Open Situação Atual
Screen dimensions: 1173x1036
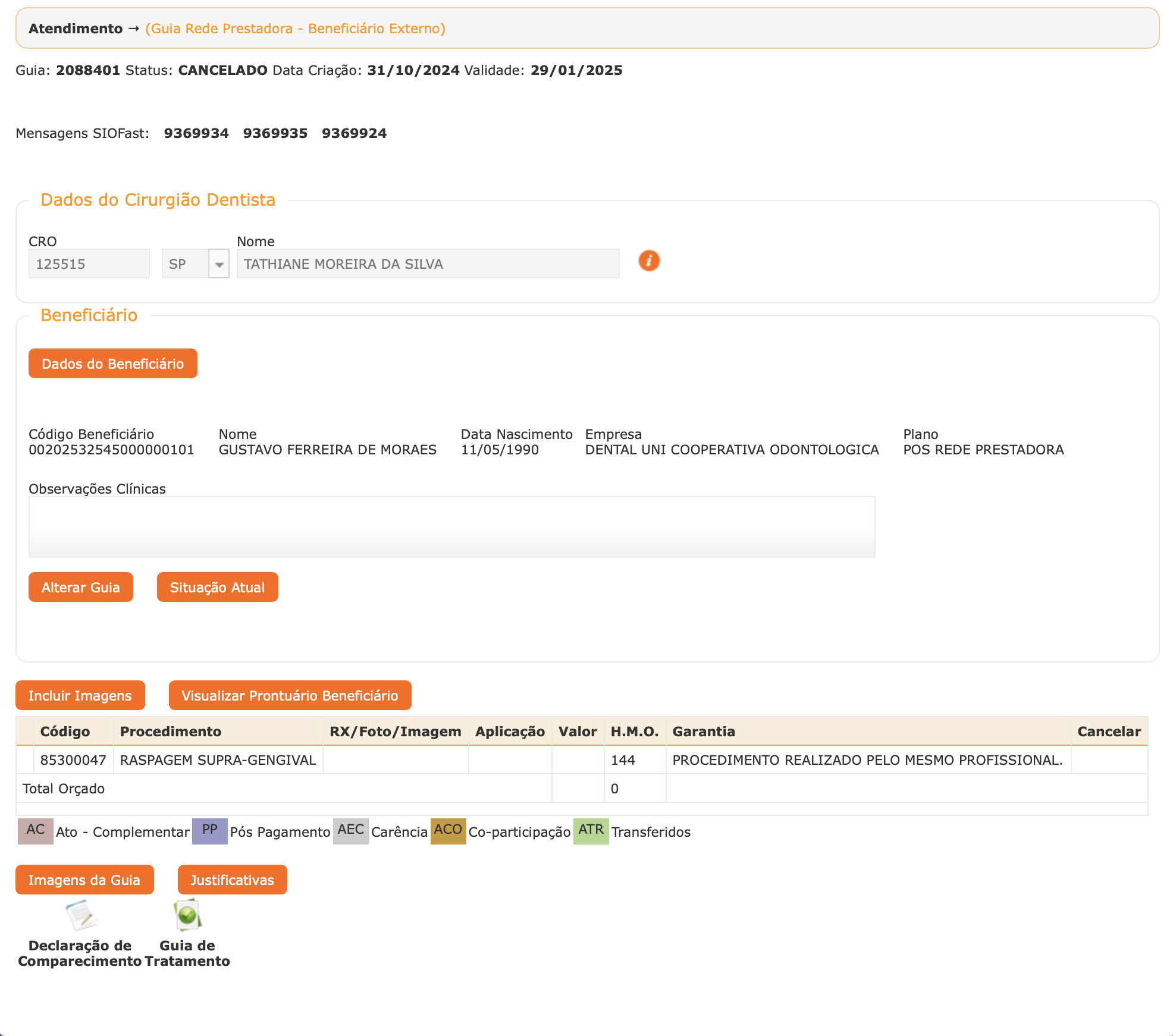[x=217, y=587]
